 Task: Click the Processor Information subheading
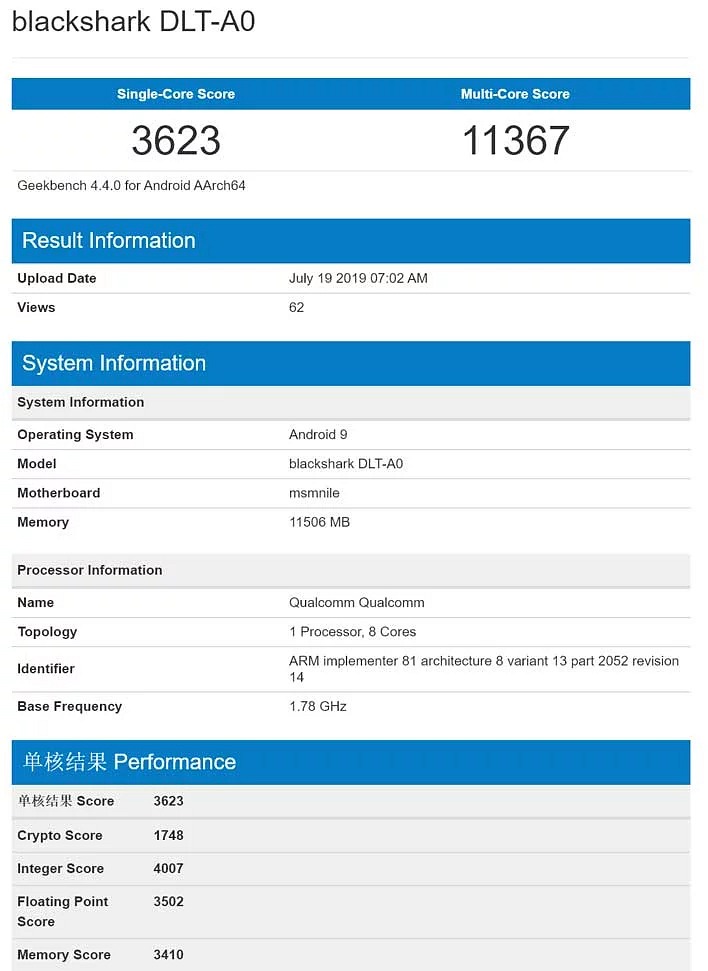click(351, 570)
